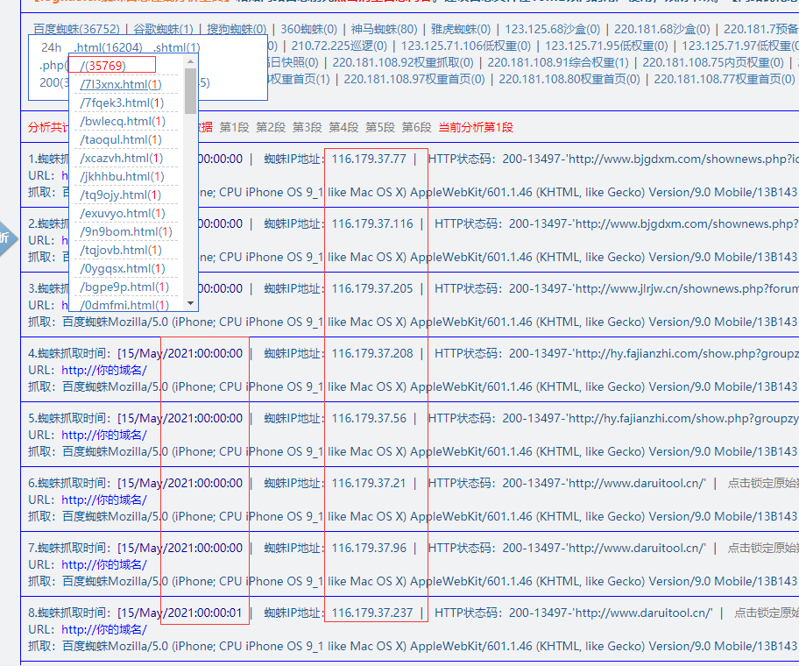Select the 220.181.108.75内页权重(0) filter
The height and width of the screenshot is (666, 799).
713,63
